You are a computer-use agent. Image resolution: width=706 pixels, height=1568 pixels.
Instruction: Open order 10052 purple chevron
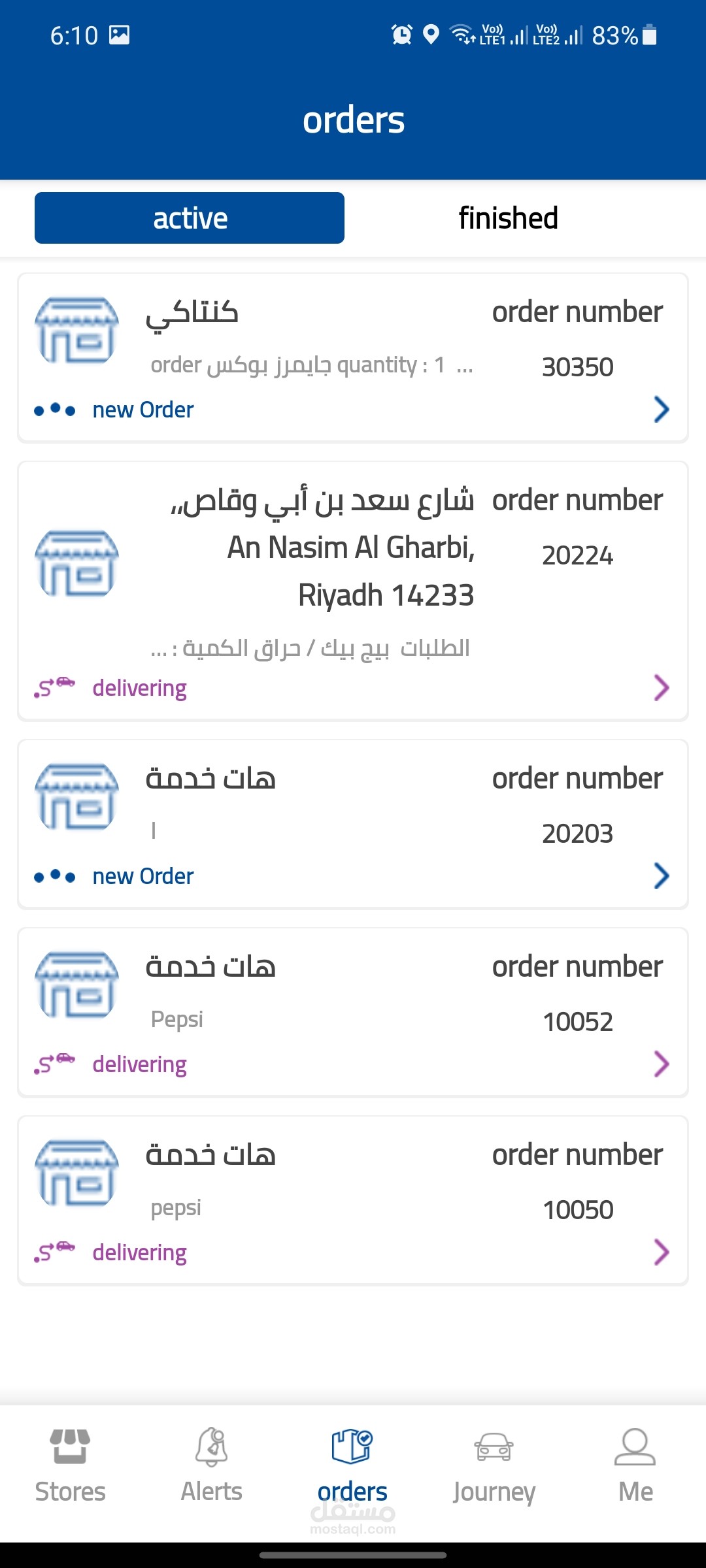click(x=661, y=1064)
